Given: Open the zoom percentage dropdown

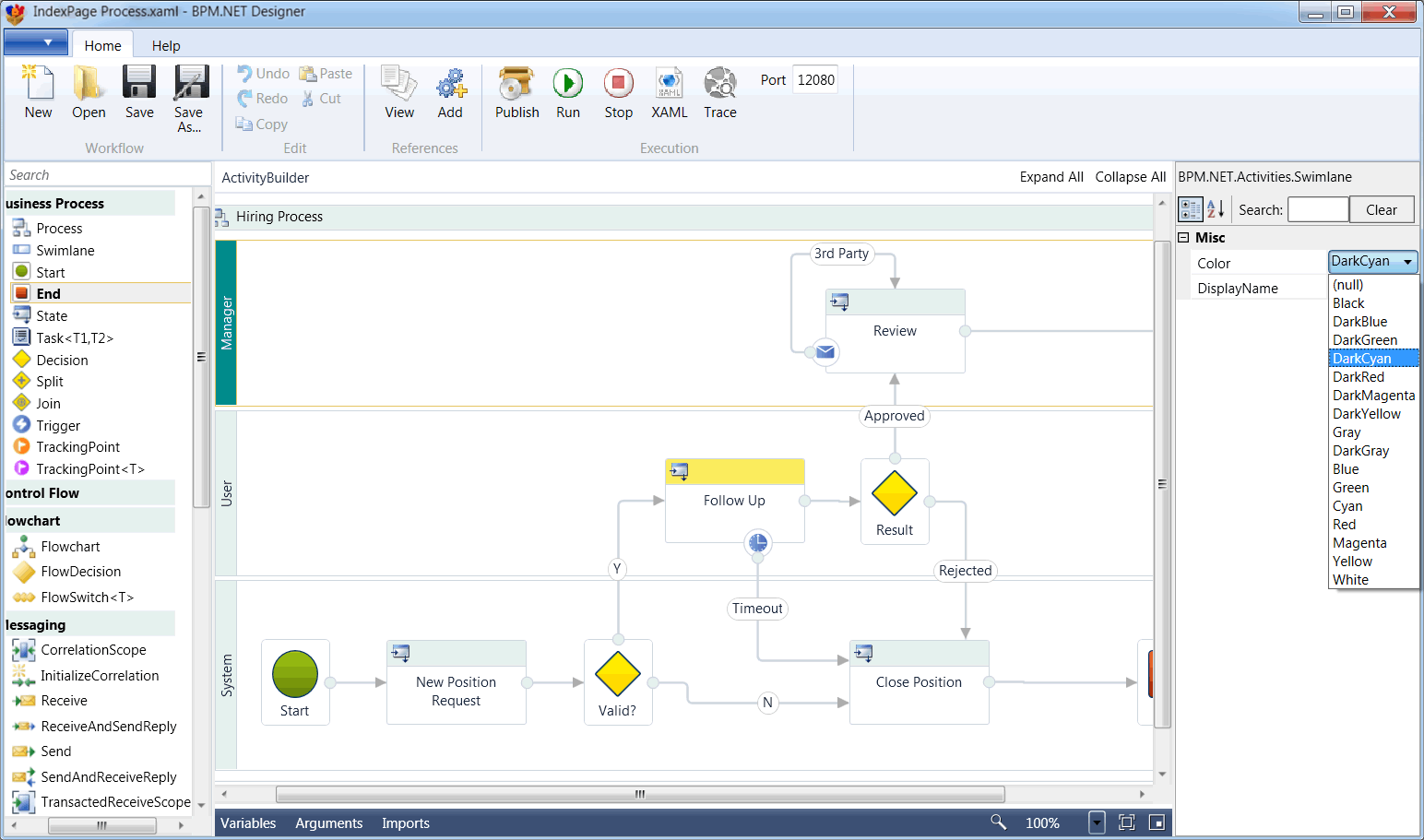Looking at the screenshot, I should [1097, 822].
